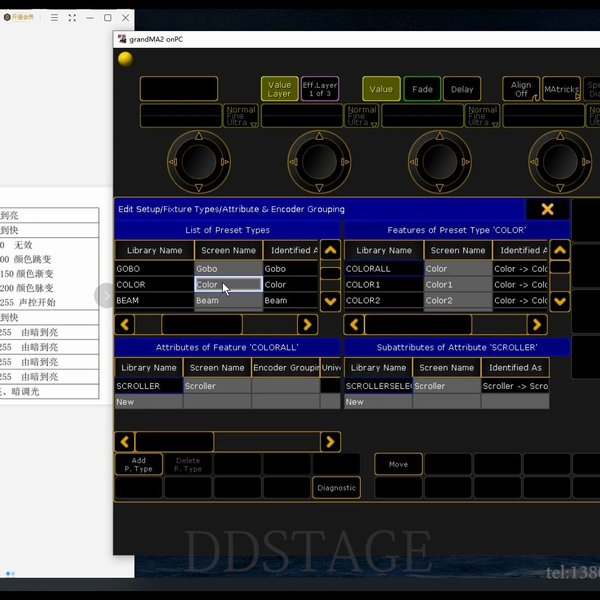Click down arrow of first encoder wheel

coord(199,188)
